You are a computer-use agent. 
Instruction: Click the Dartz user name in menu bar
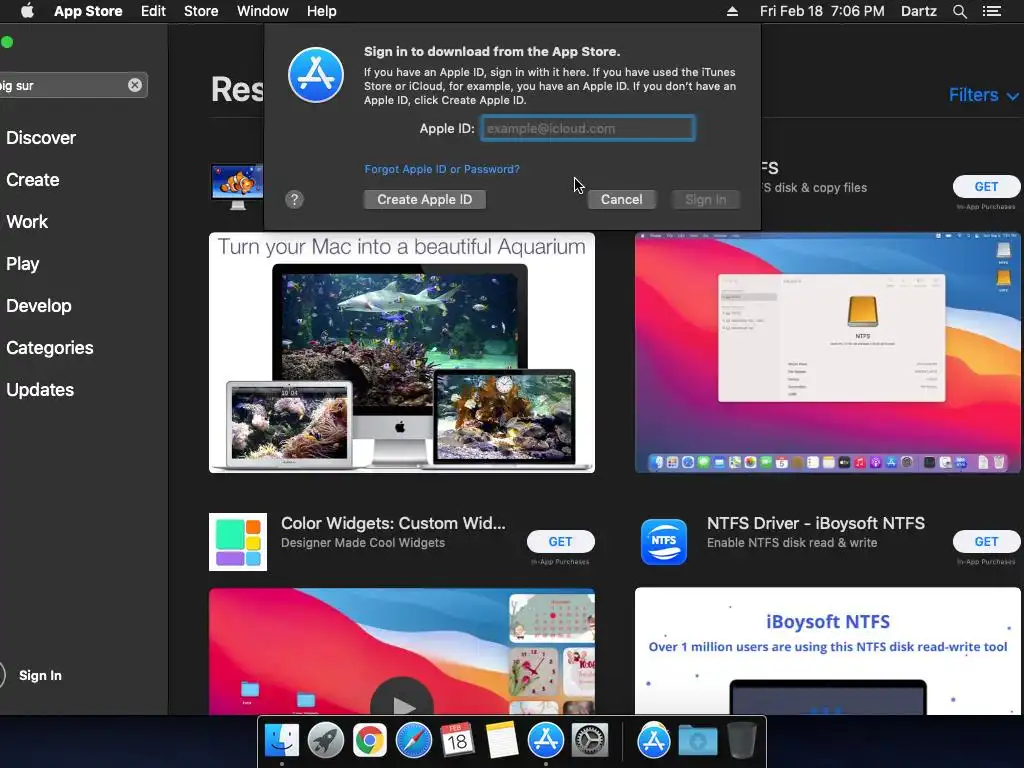point(918,11)
